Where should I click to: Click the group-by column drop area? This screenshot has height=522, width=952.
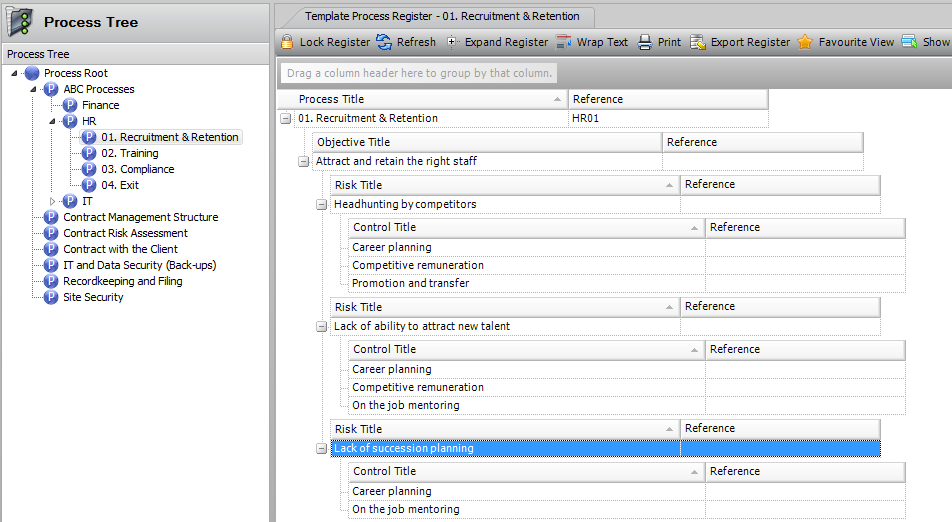coord(419,73)
